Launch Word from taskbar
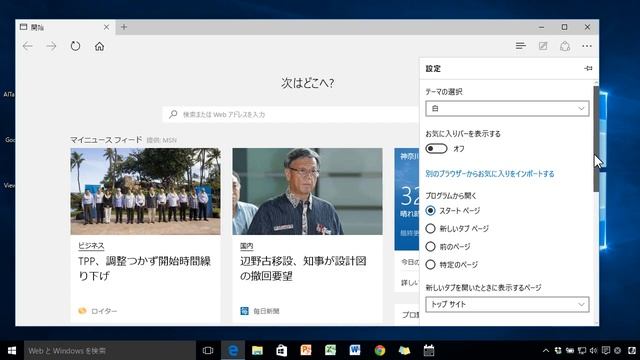Viewport: 640px width, 360px height. [355, 351]
